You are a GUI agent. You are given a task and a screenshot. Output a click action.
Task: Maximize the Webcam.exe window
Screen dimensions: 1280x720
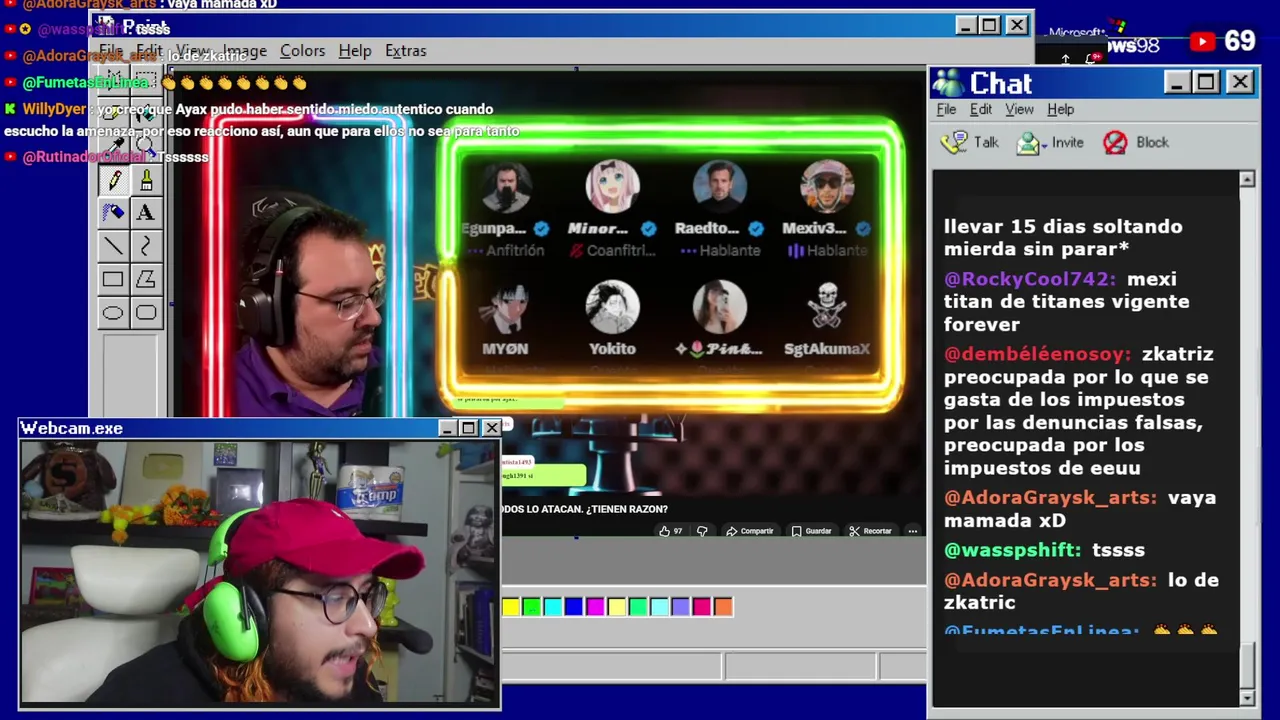click(468, 428)
